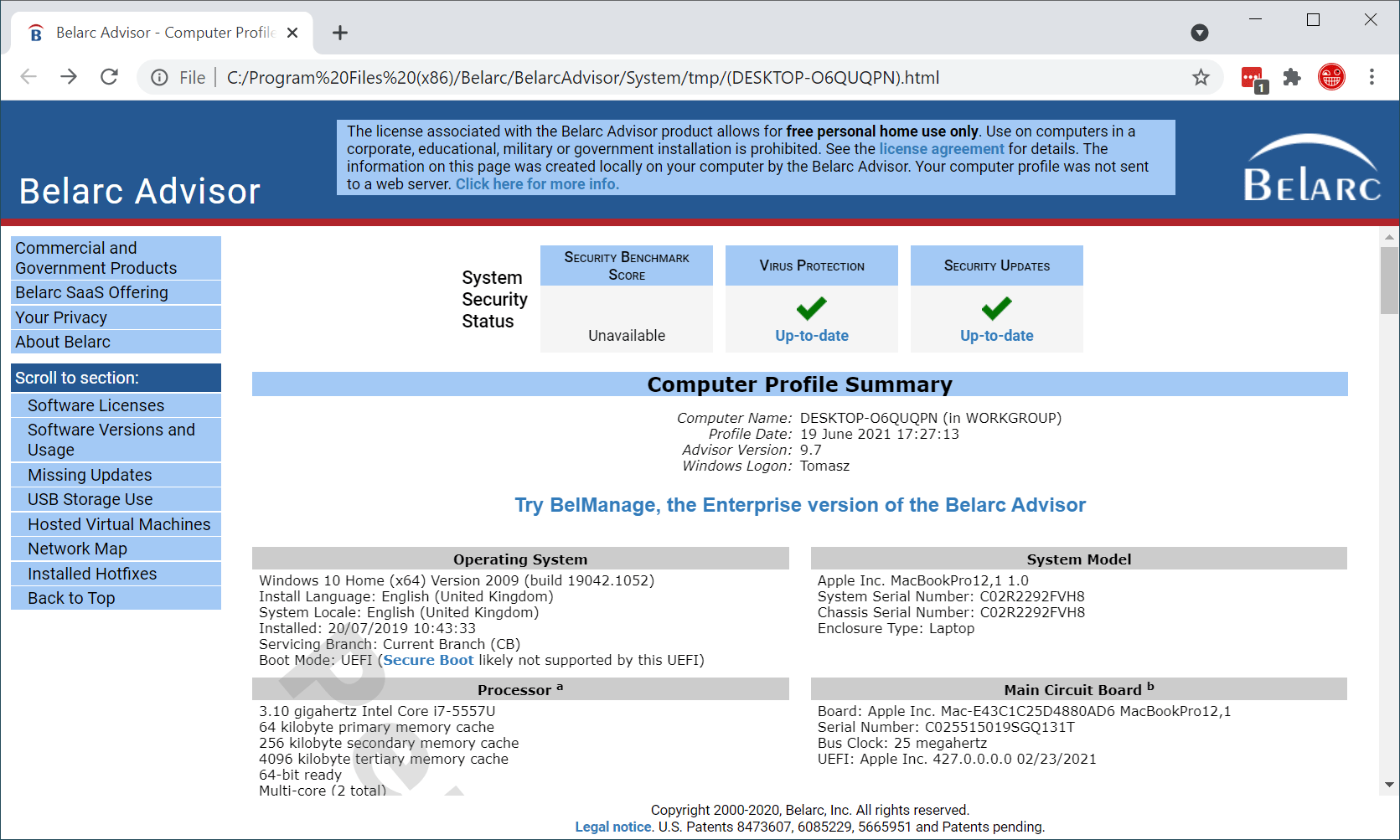
Task: Open the Try BelManage Enterprise link
Action: [x=800, y=505]
